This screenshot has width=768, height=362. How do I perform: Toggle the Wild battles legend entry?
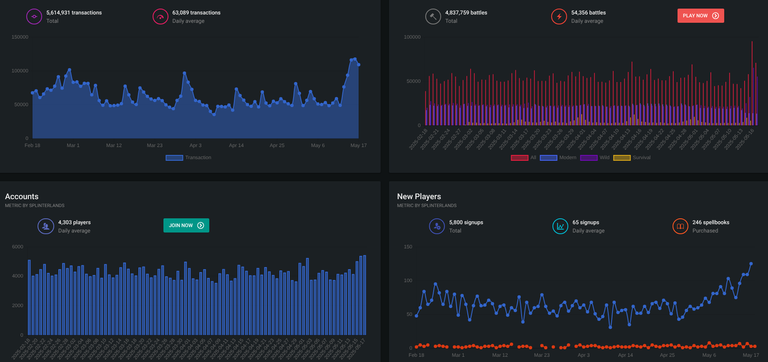click(595, 158)
